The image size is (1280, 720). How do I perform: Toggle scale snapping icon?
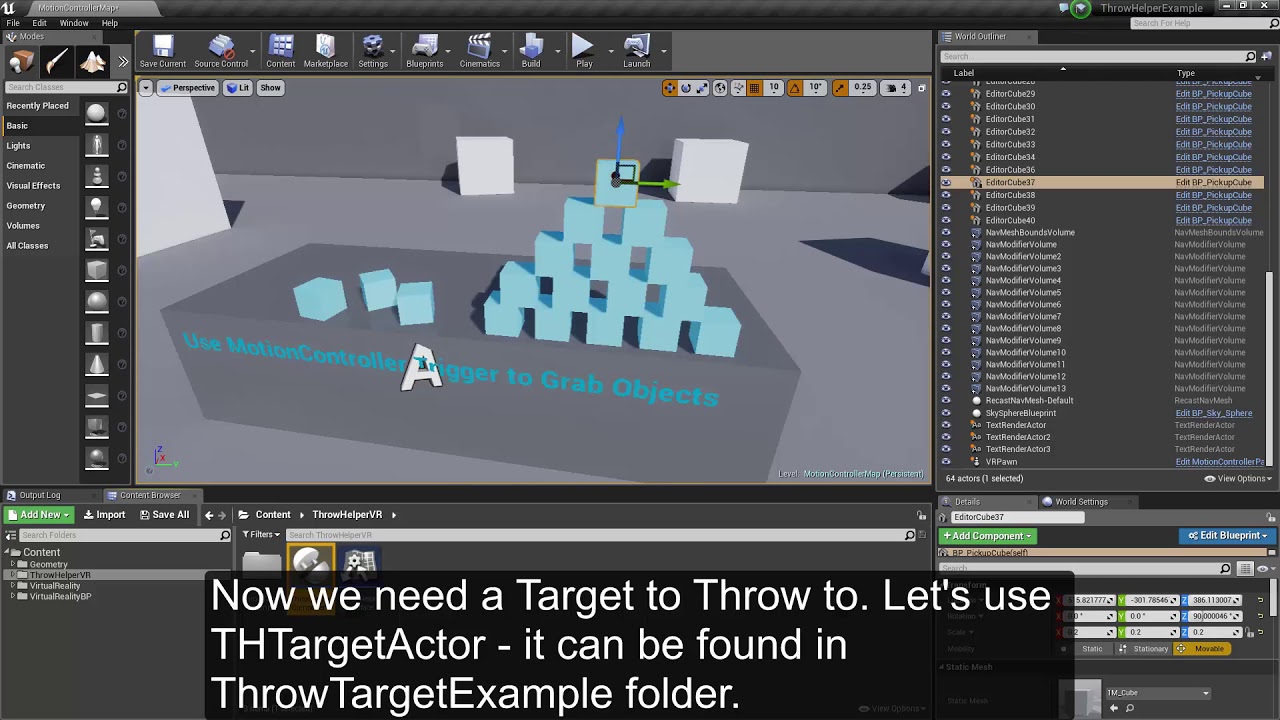tap(839, 88)
